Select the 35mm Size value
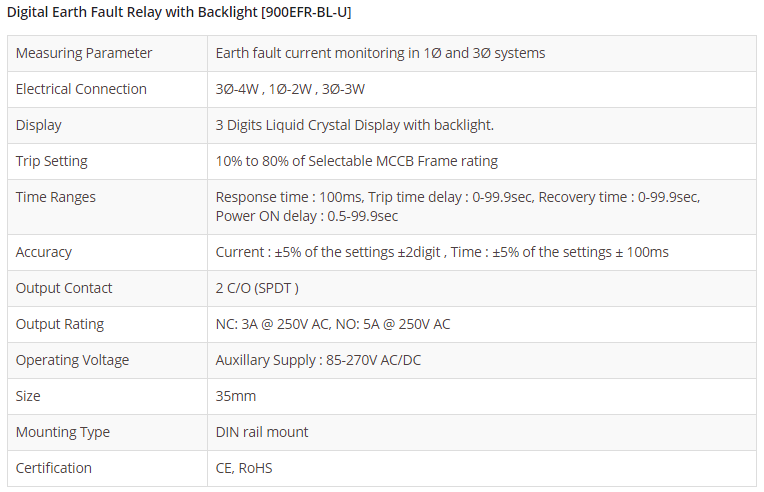The image size is (764, 492). pyautogui.click(x=236, y=396)
